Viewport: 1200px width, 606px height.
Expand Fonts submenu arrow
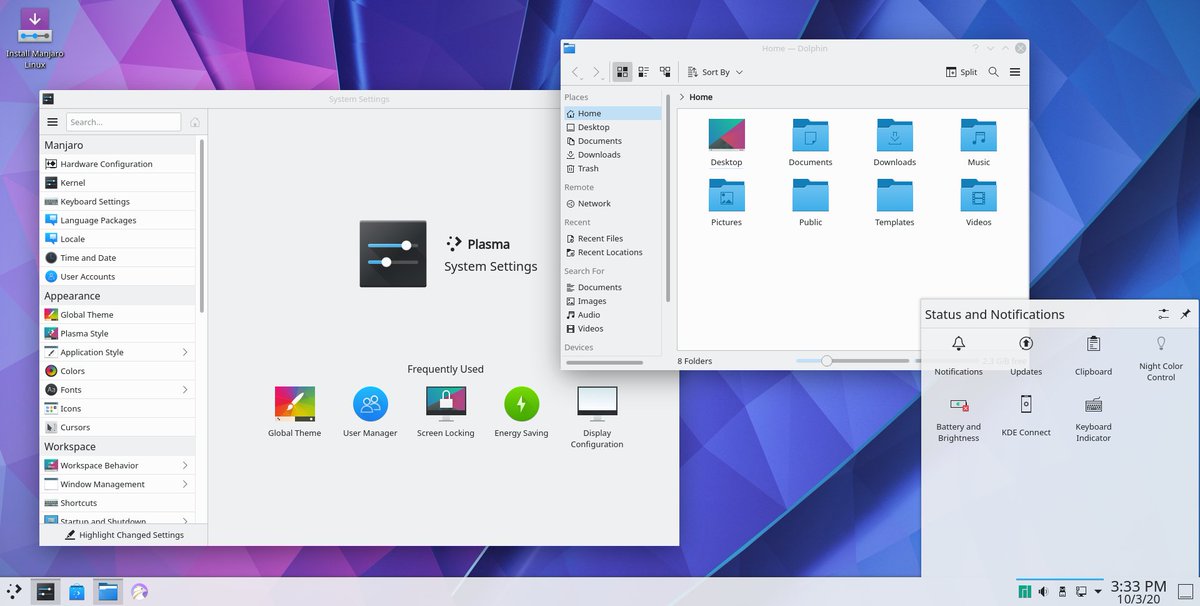[x=185, y=389]
